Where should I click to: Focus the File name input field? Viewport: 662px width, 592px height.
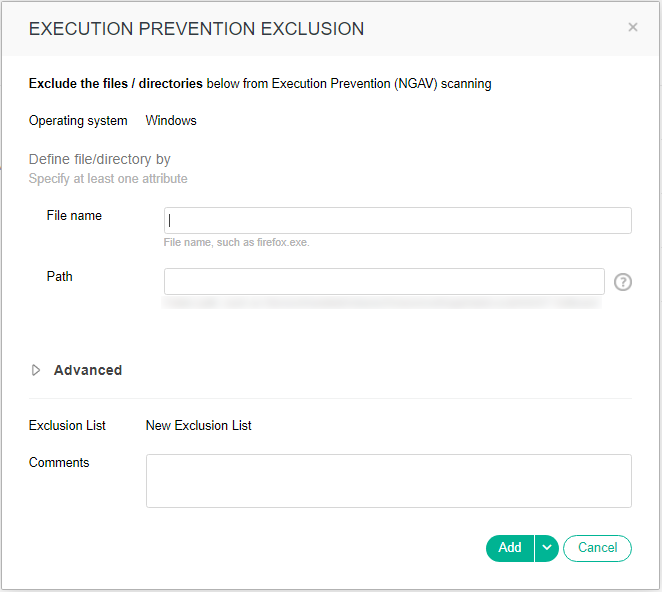coord(397,220)
